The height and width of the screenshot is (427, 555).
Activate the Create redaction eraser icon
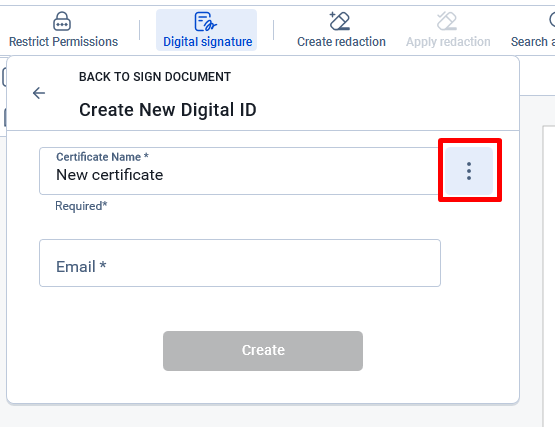coord(340,21)
